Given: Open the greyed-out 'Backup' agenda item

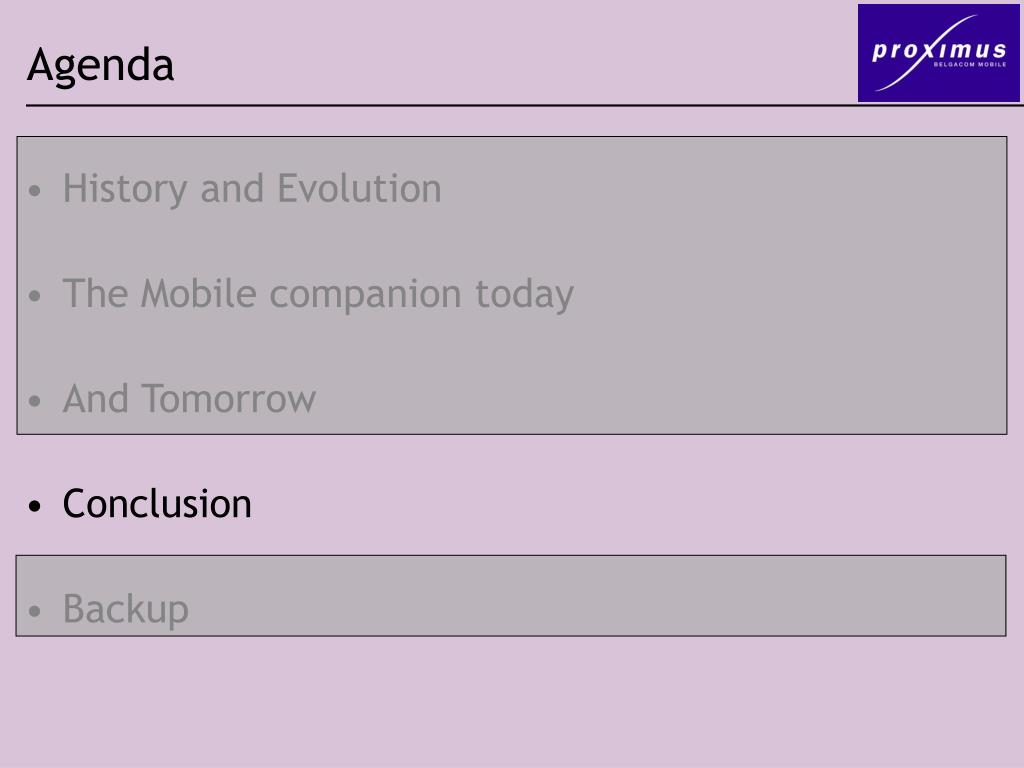Looking at the screenshot, I should coord(126,610).
